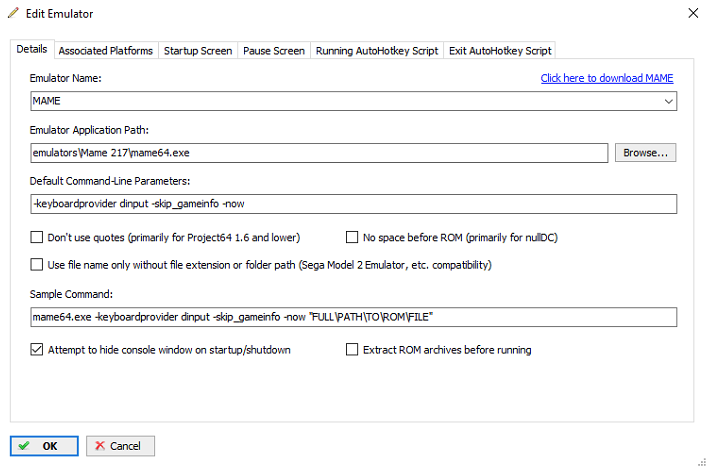Close the Edit Emulator dialog

tap(693, 14)
